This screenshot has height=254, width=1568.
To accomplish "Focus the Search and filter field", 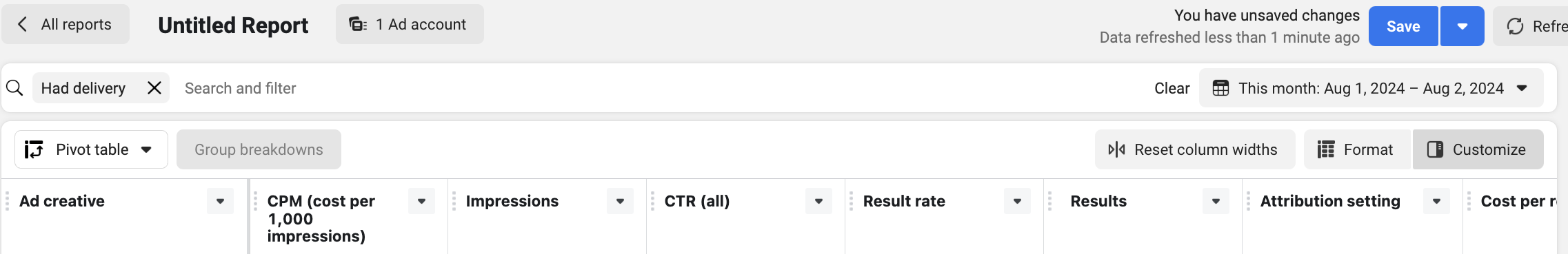I will pyautogui.click(x=655, y=88).
